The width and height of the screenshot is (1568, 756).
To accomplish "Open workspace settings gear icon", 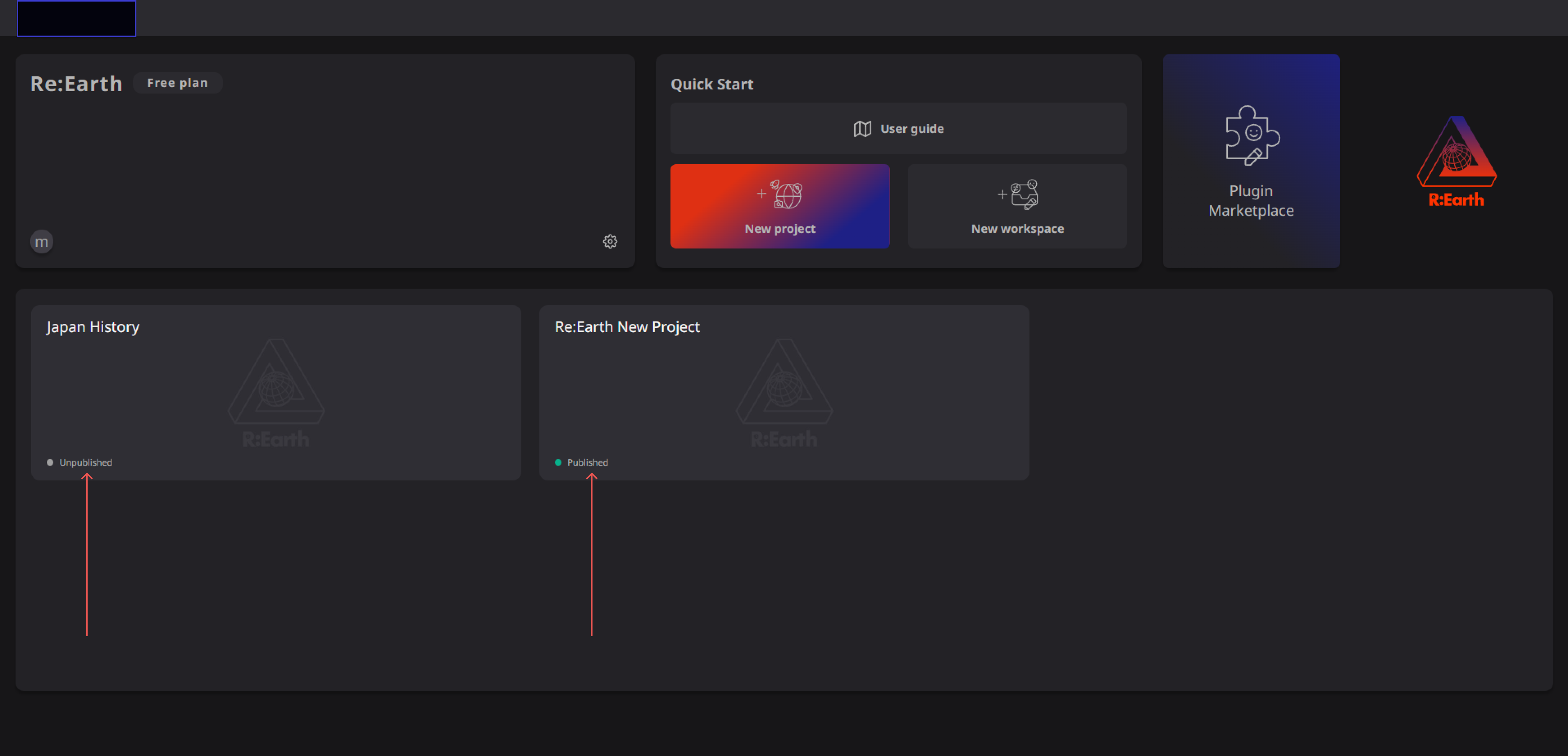I will pyautogui.click(x=610, y=242).
